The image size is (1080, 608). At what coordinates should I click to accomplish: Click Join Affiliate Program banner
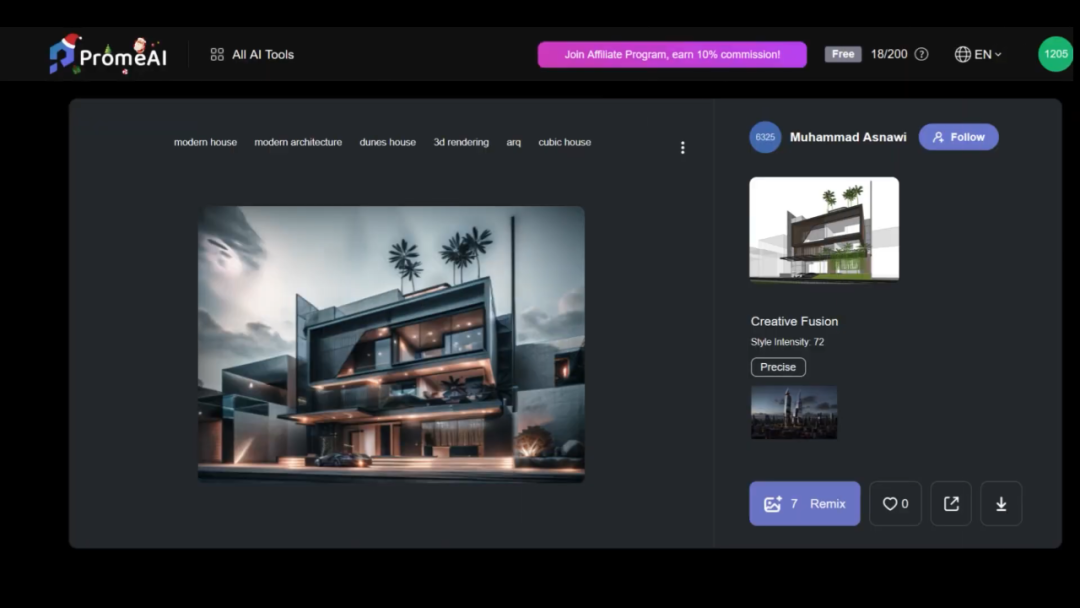tap(672, 55)
